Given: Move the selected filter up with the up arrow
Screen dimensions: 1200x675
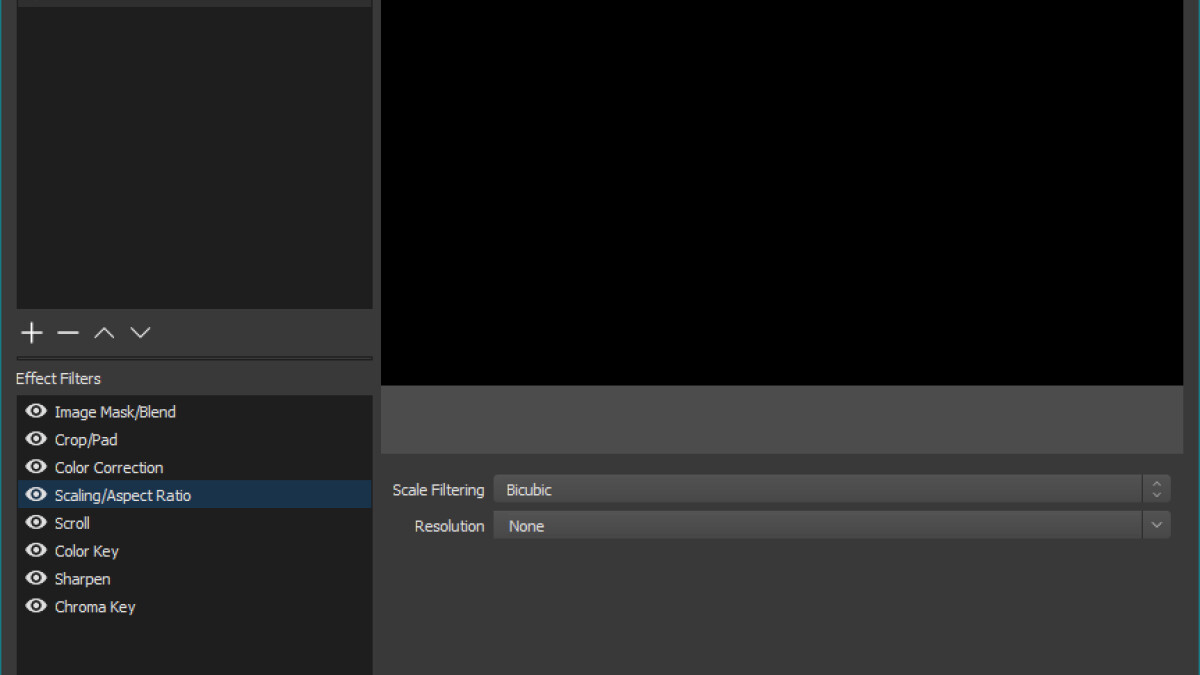Looking at the screenshot, I should click(103, 332).
